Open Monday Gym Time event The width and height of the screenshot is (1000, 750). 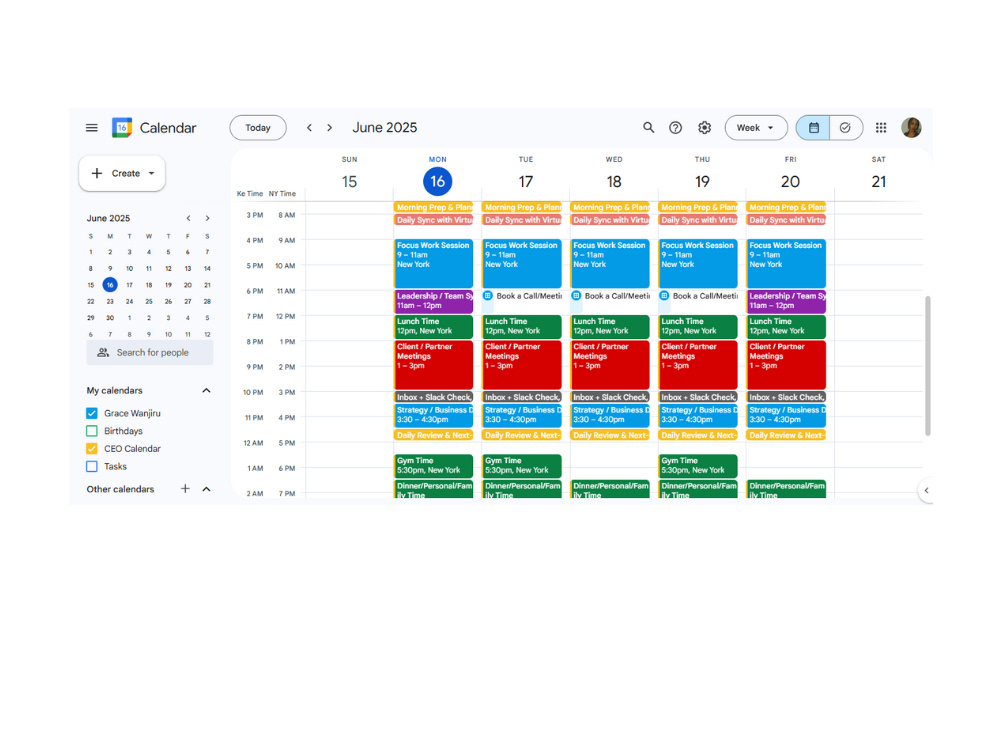434,466
